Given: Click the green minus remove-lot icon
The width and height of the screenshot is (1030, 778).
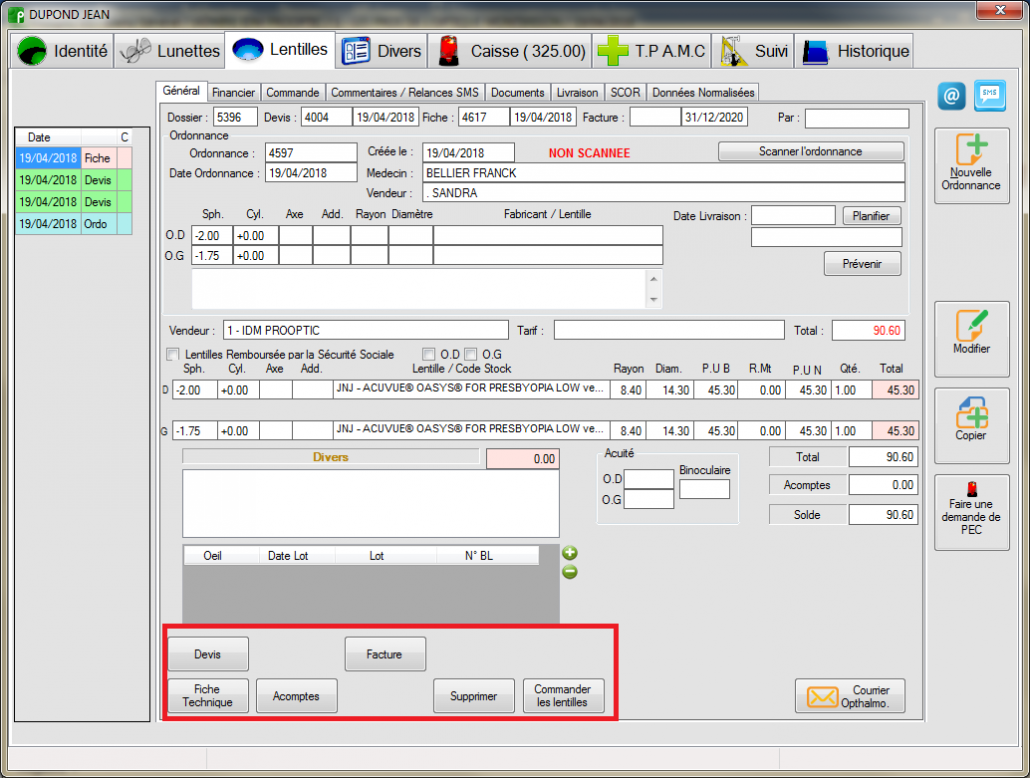Looking at the screenshot, I should coord(570,572).
